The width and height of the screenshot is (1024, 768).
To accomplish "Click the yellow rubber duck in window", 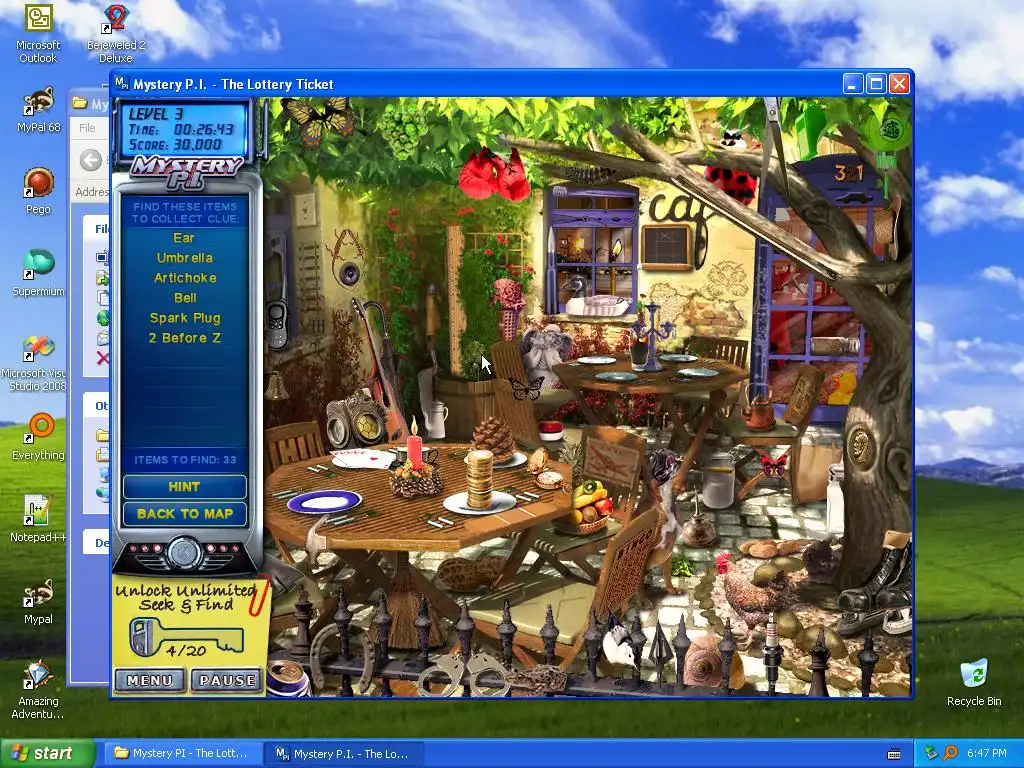I will point(842,389).
